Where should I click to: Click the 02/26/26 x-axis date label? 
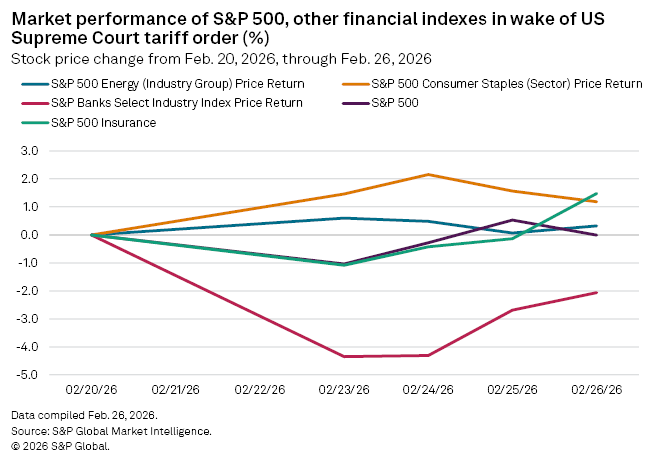tap(597, 389)
